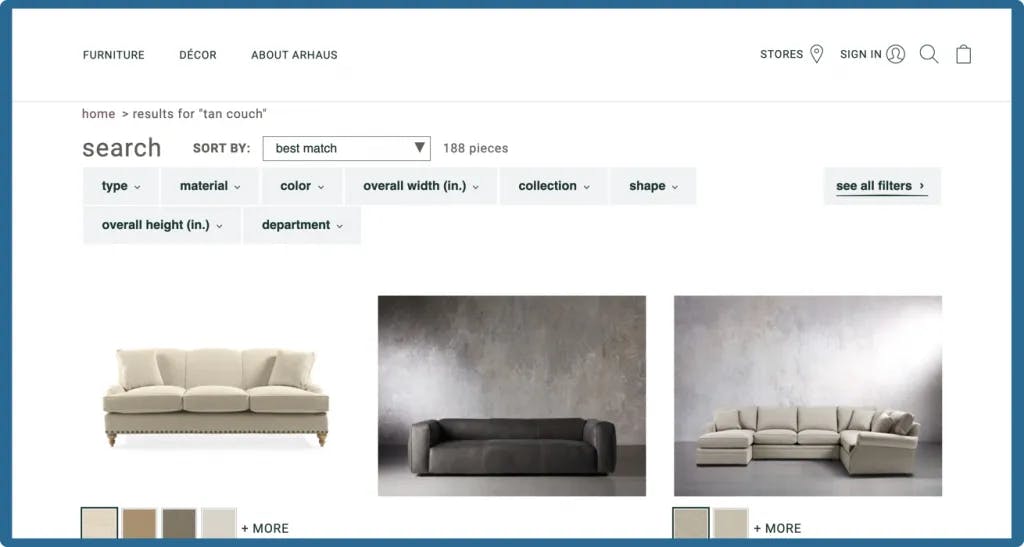Select the brown tan swatch under first sofa
The image size is (1024, 547).
(x=139, y=524)
